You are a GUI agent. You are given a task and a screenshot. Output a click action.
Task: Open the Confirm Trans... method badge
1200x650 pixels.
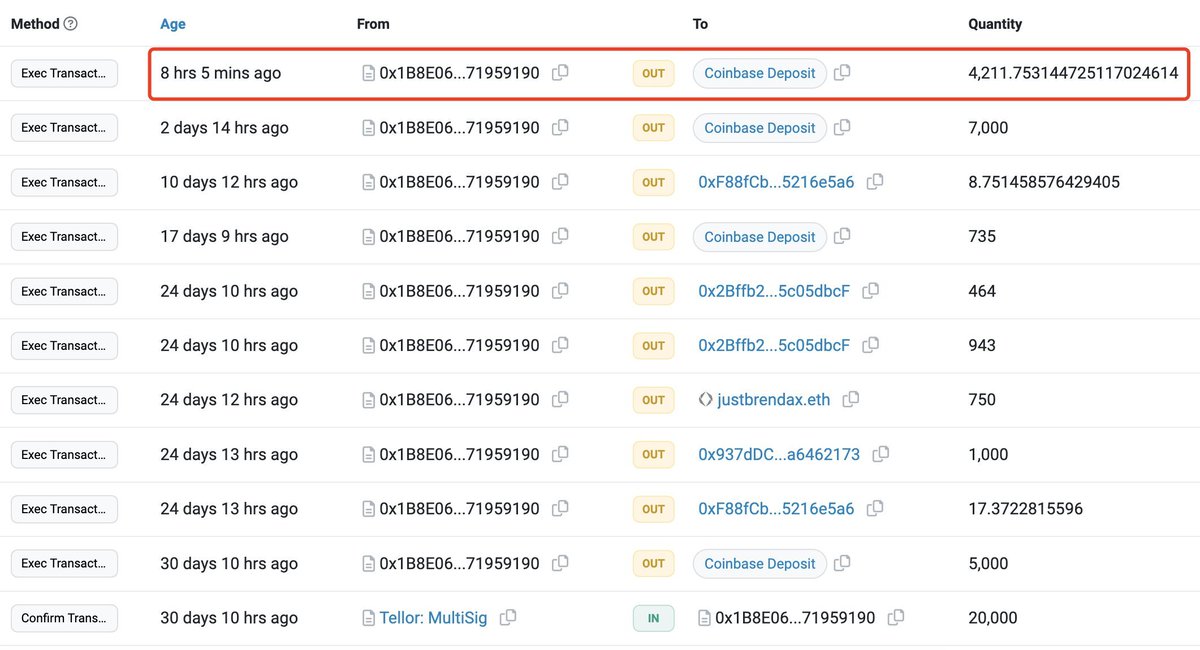[x=64, y=618]
